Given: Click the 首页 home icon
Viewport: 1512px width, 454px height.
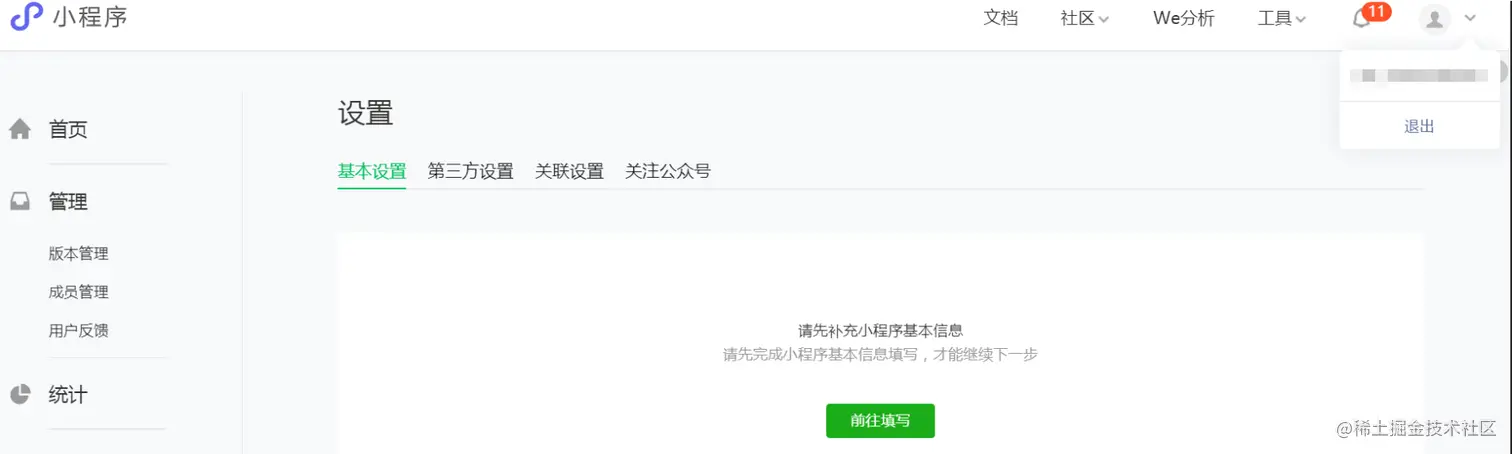Looking at the screenshot, I should click(20, 129).
